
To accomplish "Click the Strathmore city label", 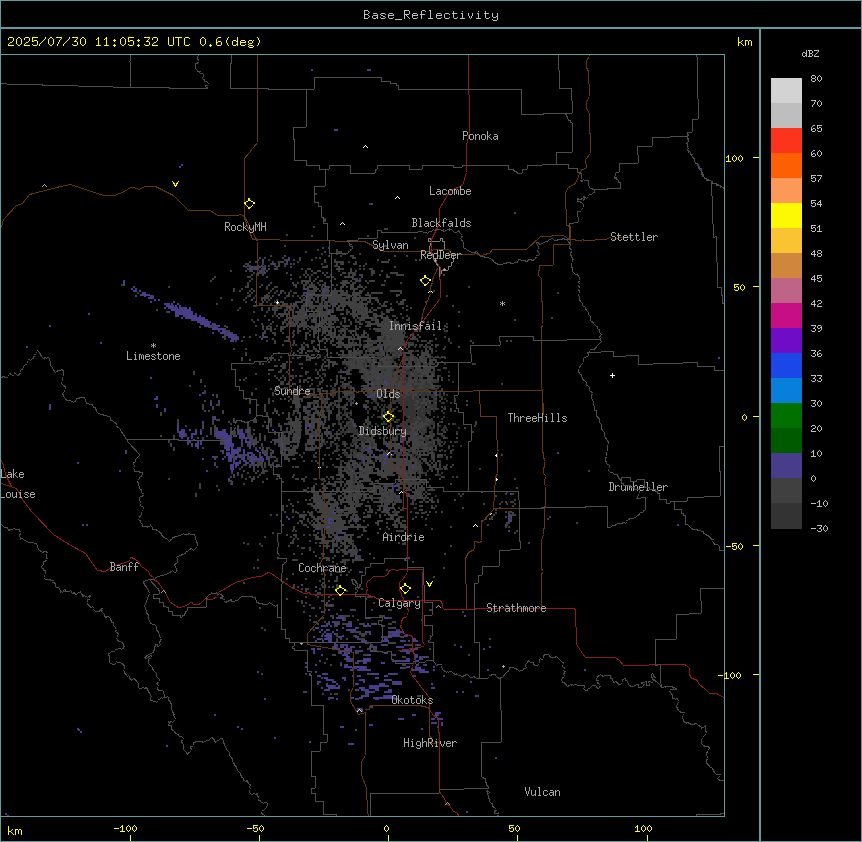I will pos(516,608).
